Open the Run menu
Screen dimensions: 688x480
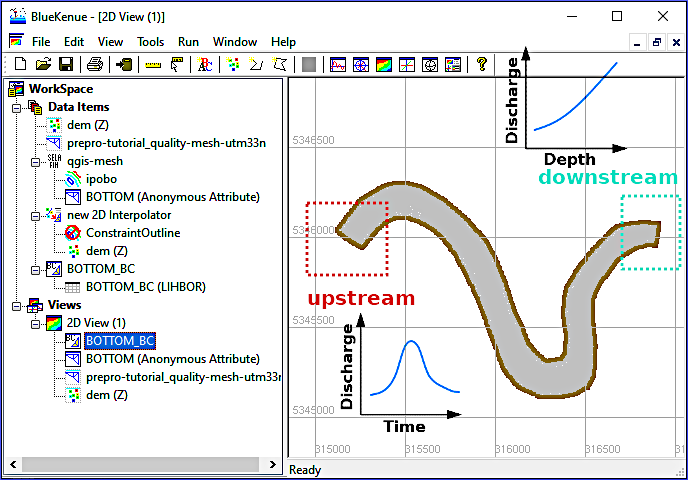(x=188, y=42)
